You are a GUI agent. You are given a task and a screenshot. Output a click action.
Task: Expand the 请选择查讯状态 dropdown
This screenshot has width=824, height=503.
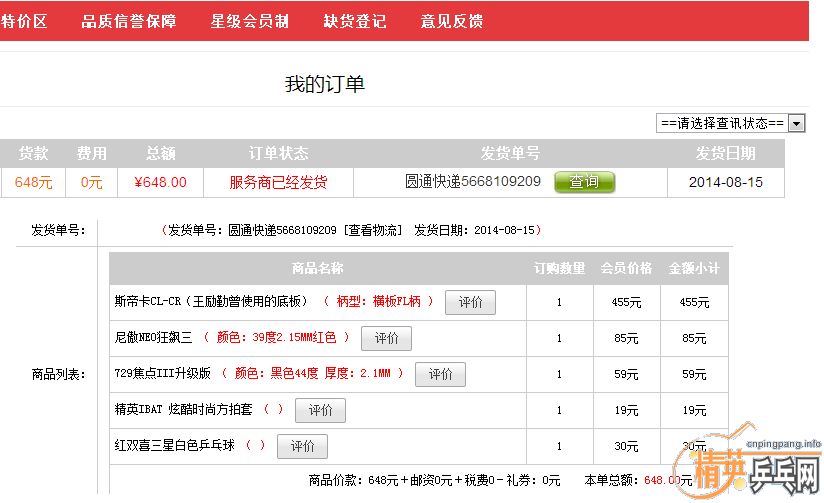(722, 123)
